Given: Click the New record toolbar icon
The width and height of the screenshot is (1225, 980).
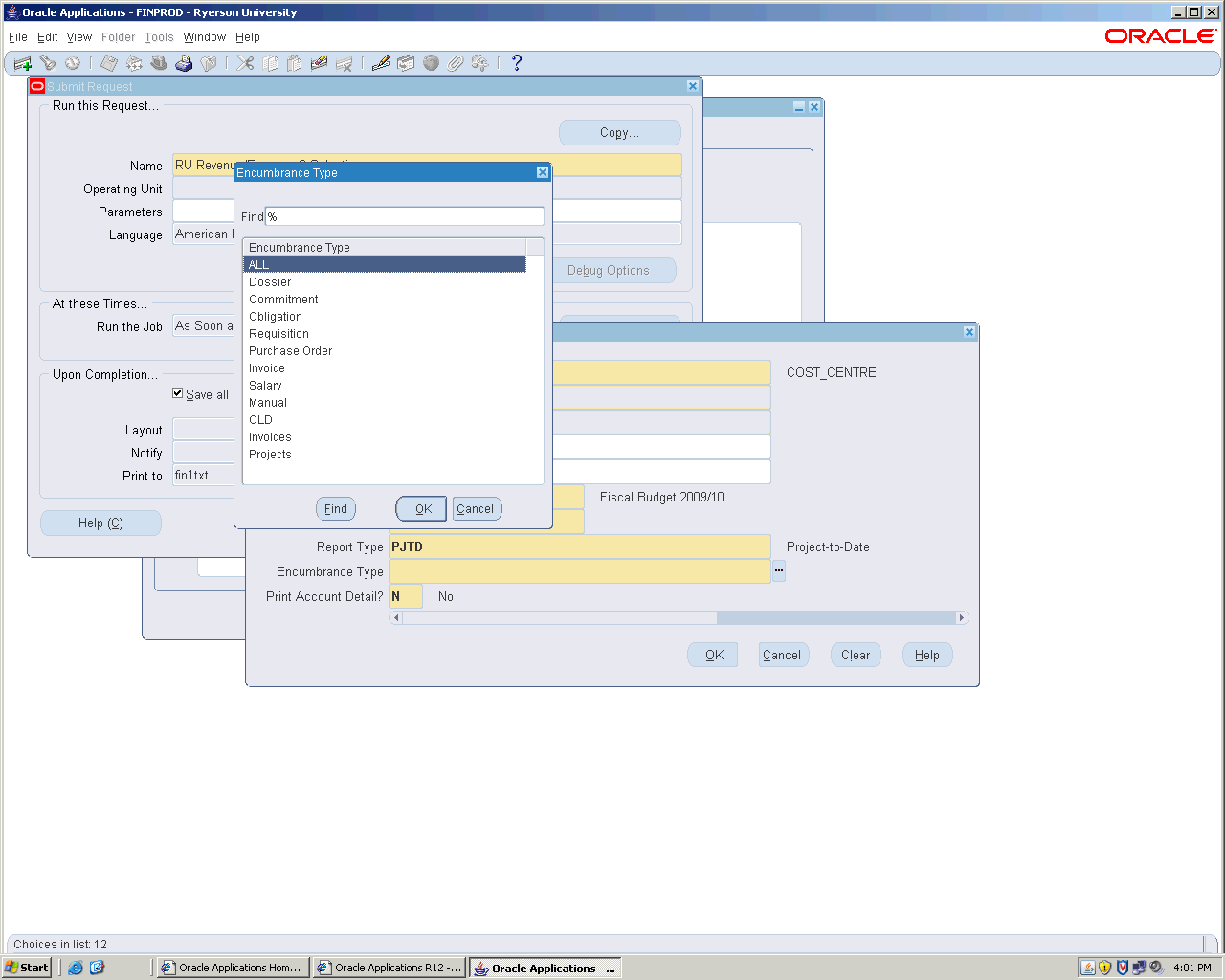Looking at the screenshot, I should point(23,63).
